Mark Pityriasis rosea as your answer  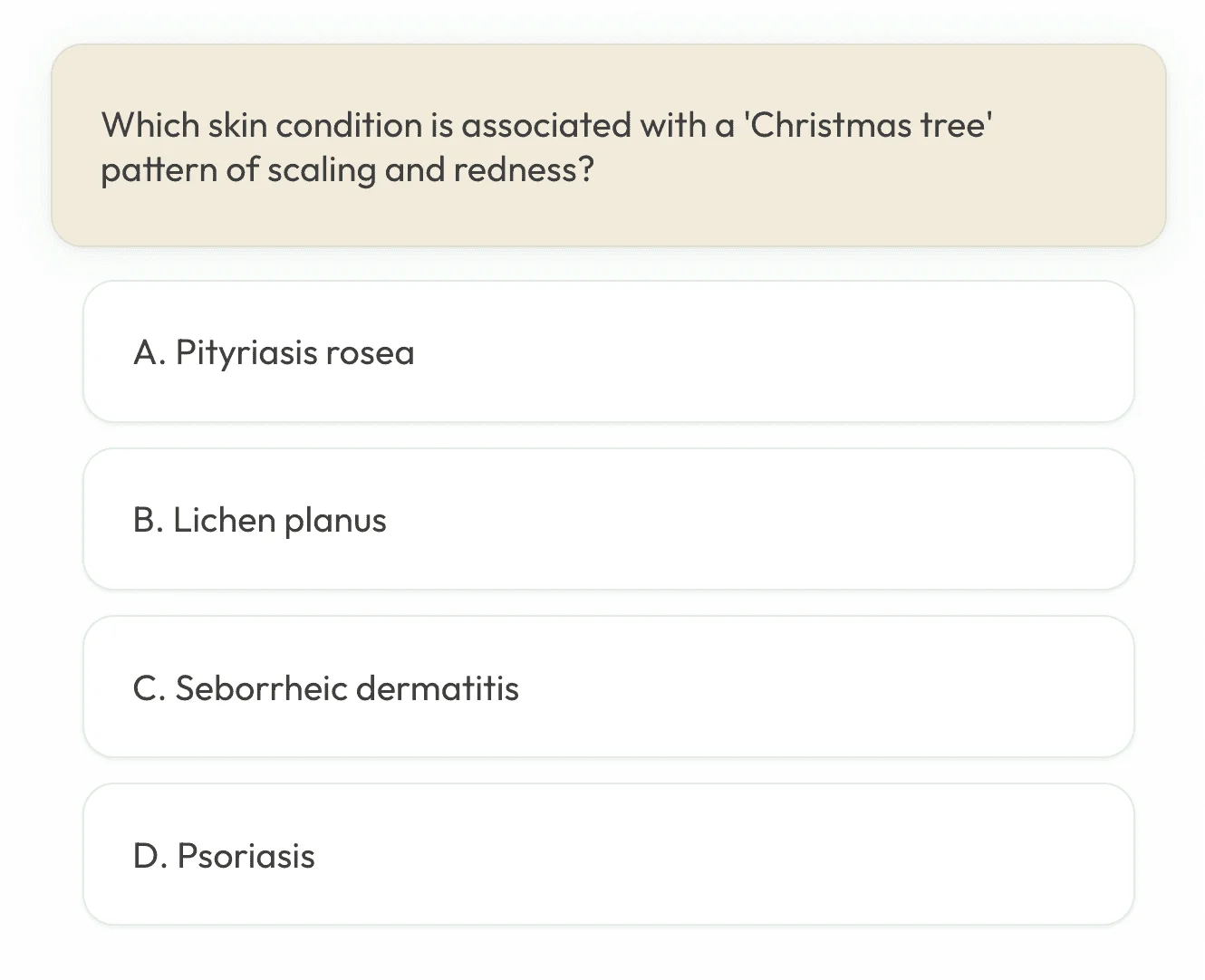pos(608,351)
